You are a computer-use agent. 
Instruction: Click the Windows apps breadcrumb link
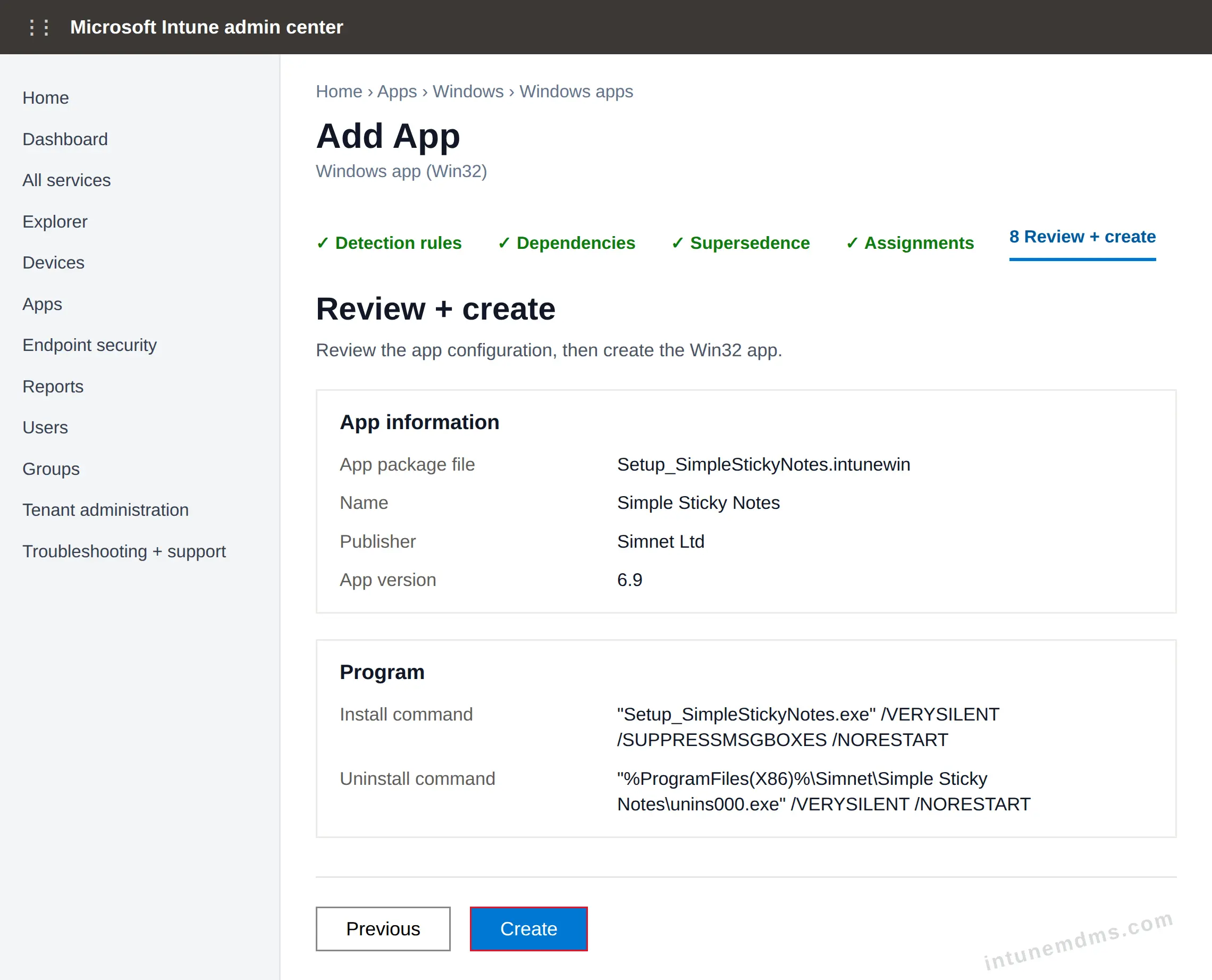point(576,91)
